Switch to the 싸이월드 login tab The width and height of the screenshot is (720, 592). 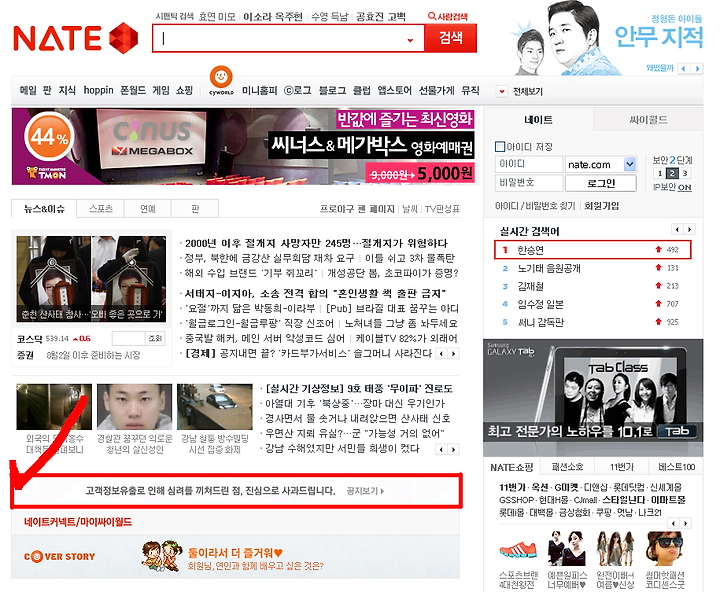tap(648, 120)
